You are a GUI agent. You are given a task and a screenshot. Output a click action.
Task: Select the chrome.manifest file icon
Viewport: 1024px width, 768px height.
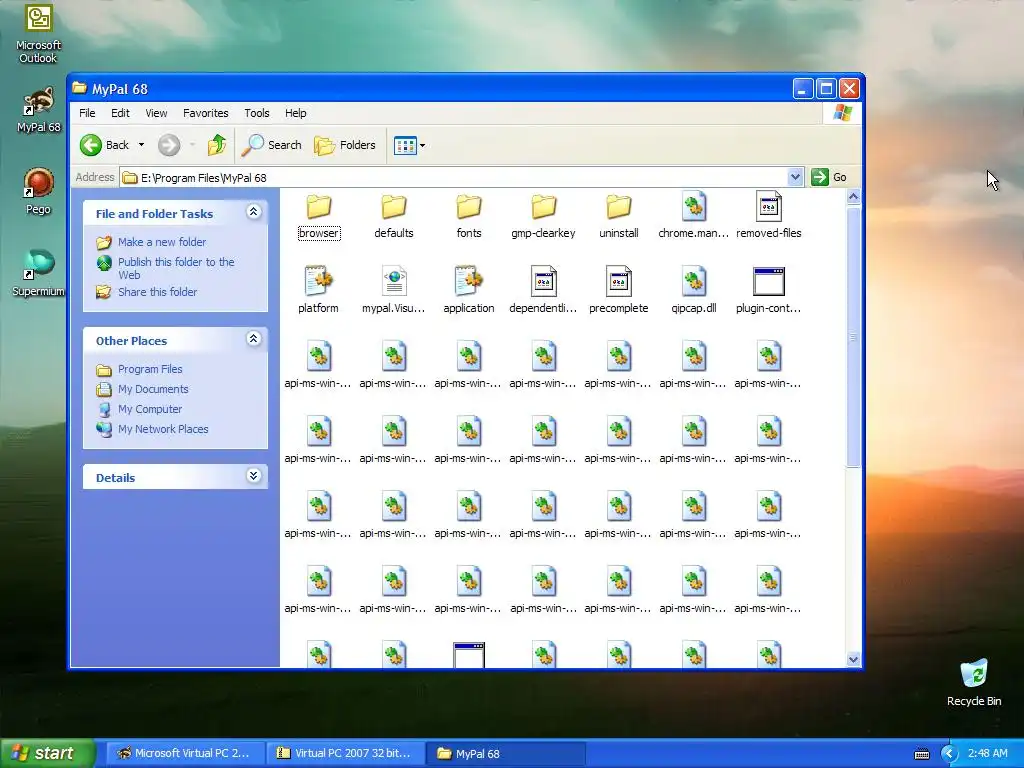[694, 206]
